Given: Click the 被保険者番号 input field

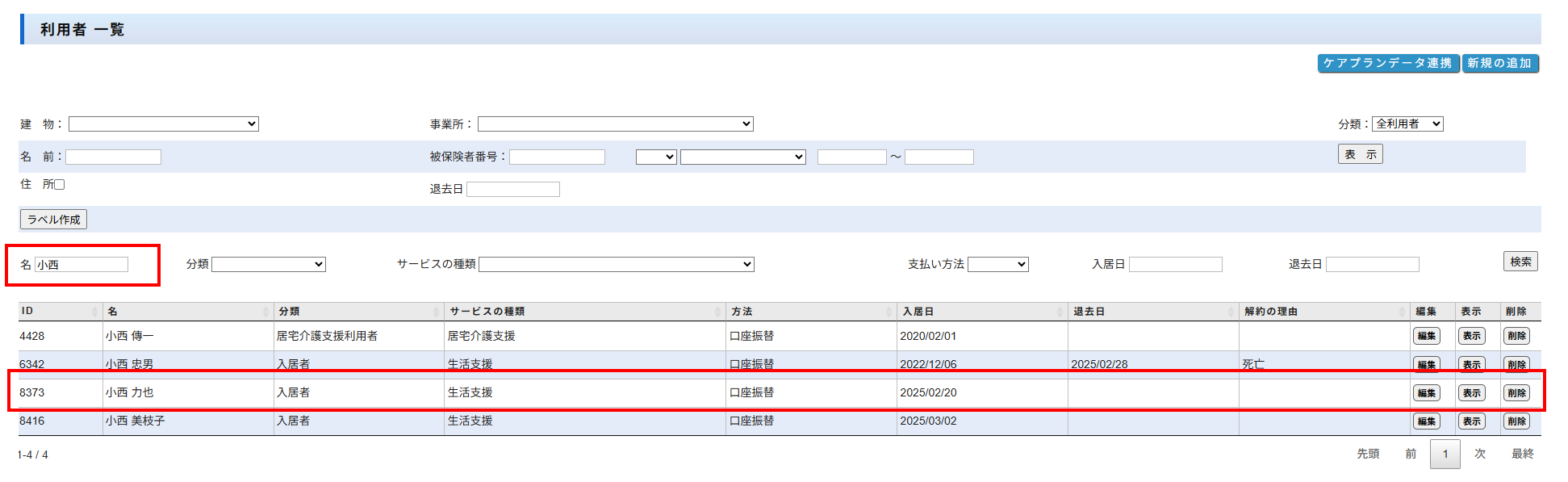Looking at the screenshot, I should click(557, 157).
